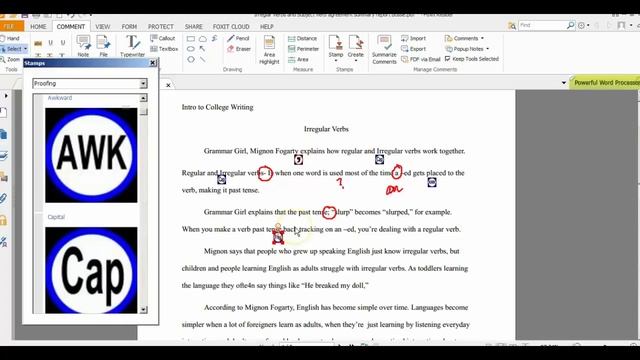Send FDF via Email
Screen dimensions: 640x360
(421, 60)
